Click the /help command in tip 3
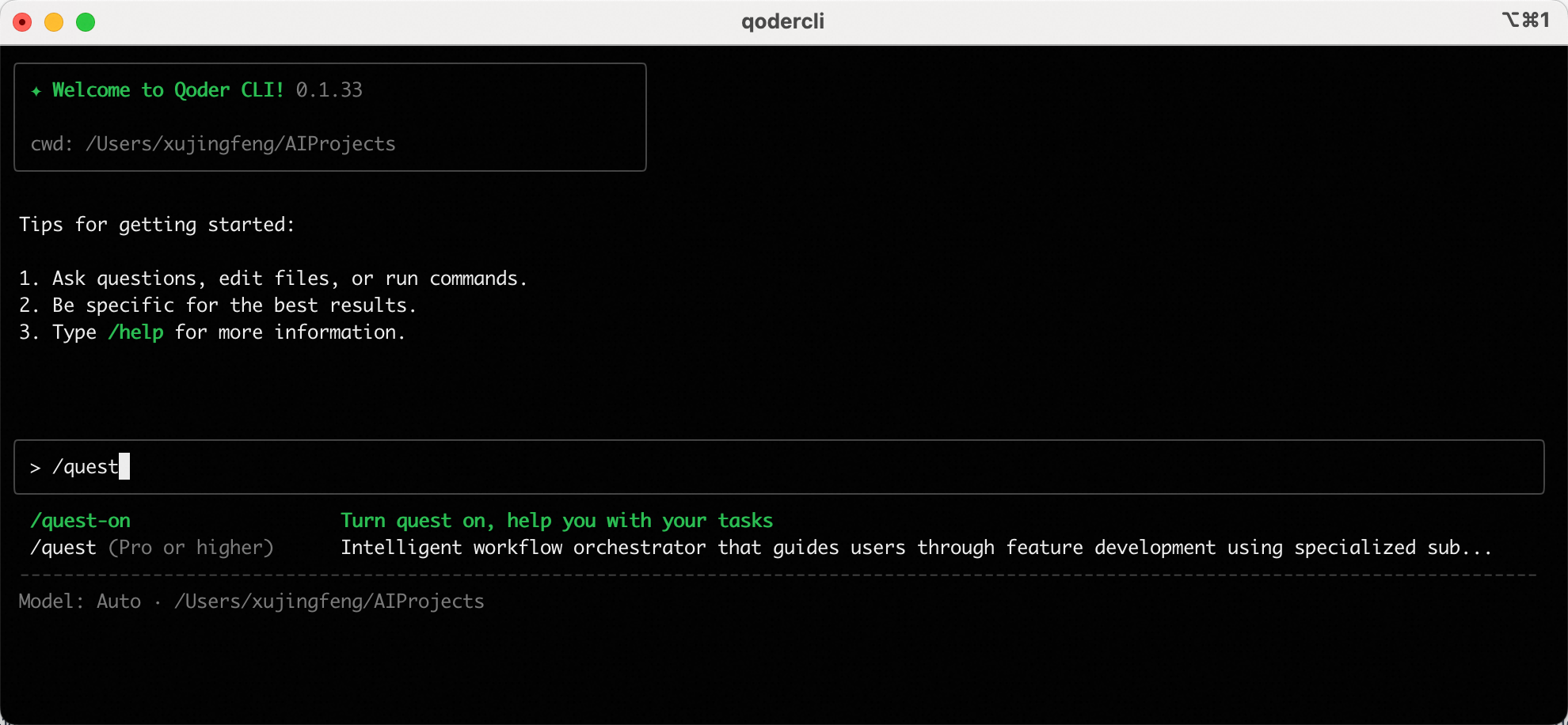 (135, 332)
